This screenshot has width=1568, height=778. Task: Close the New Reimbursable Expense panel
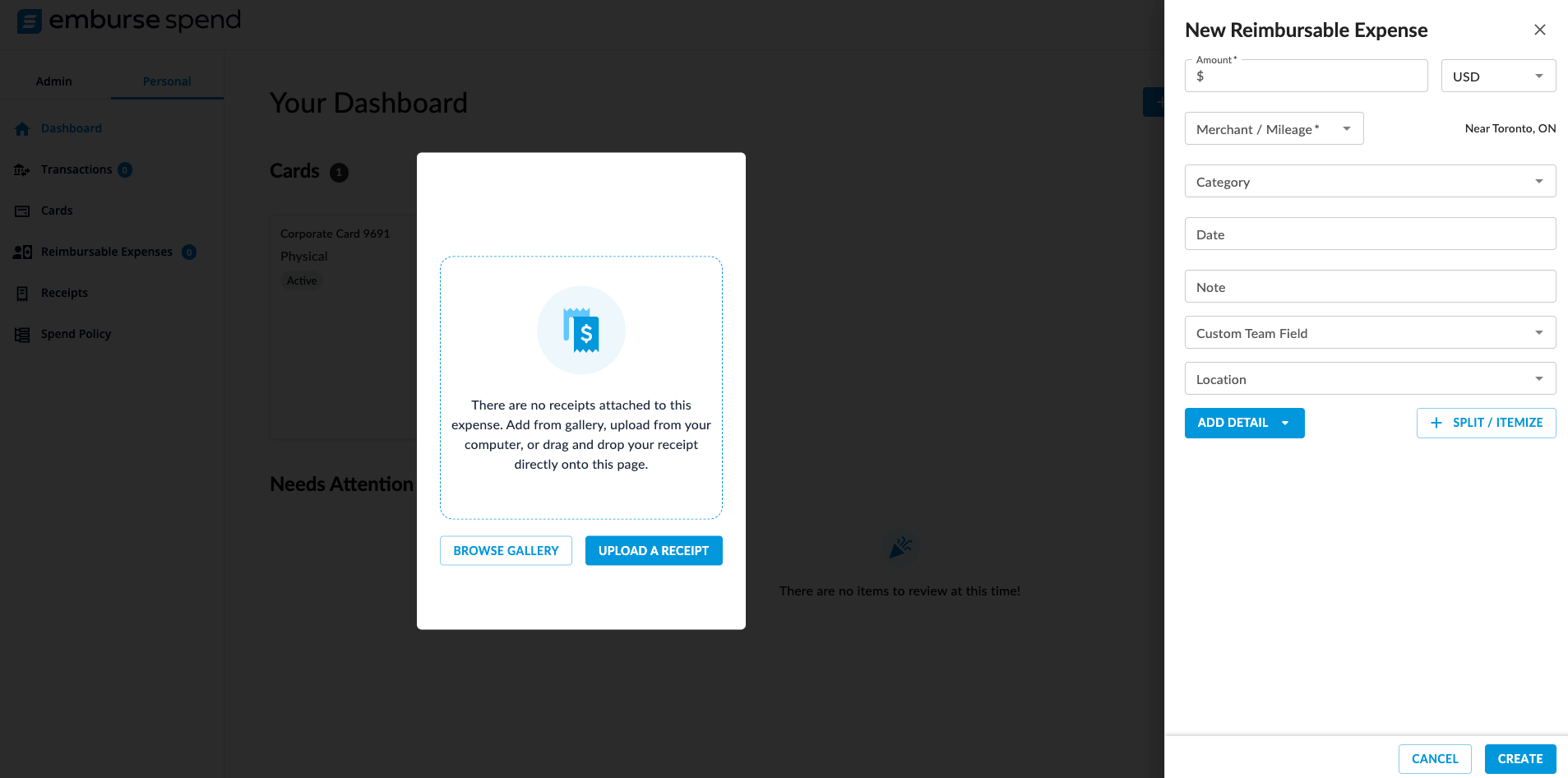point(1539,30)
